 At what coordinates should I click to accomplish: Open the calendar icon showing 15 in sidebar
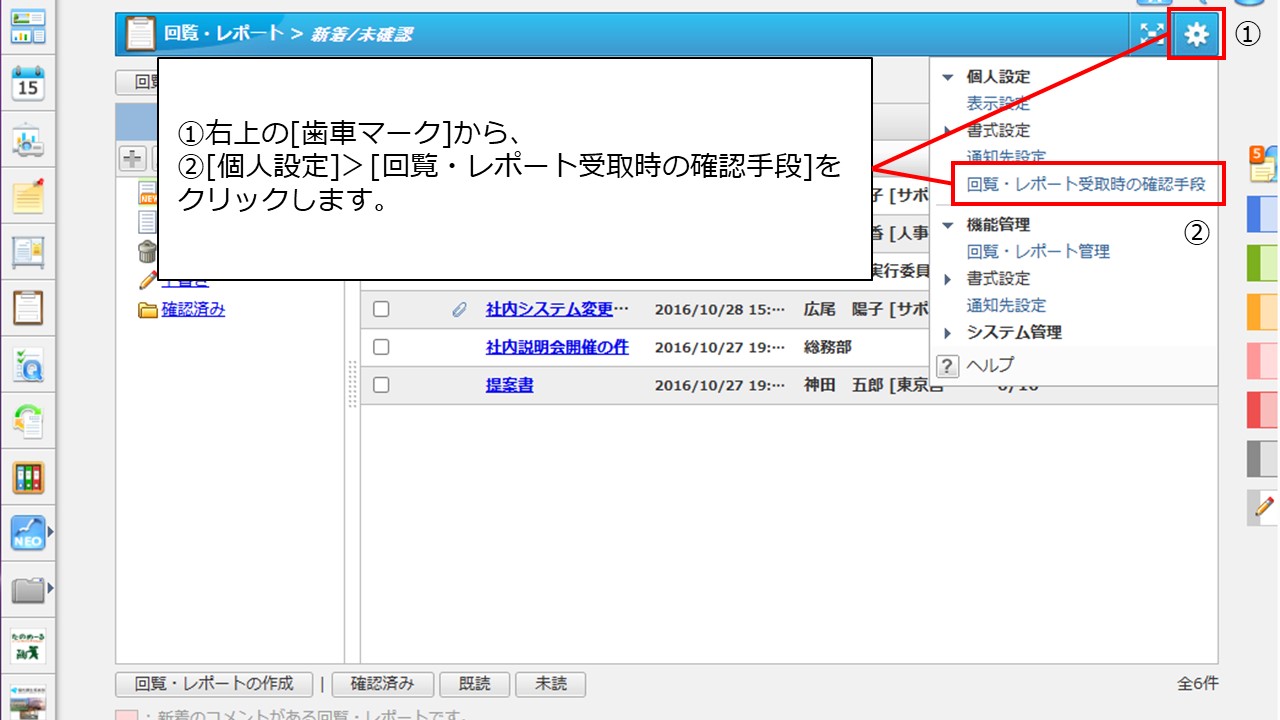pyautogui.click(x=28, y=84)
